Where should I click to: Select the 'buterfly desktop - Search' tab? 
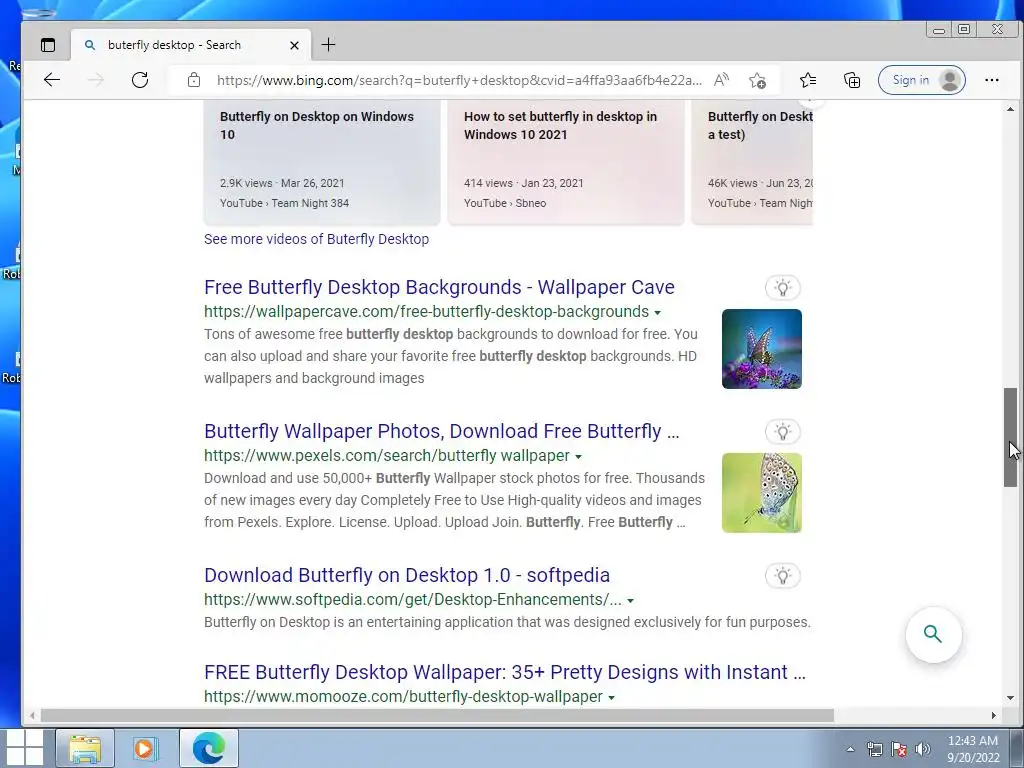click(x=191, y=45)
